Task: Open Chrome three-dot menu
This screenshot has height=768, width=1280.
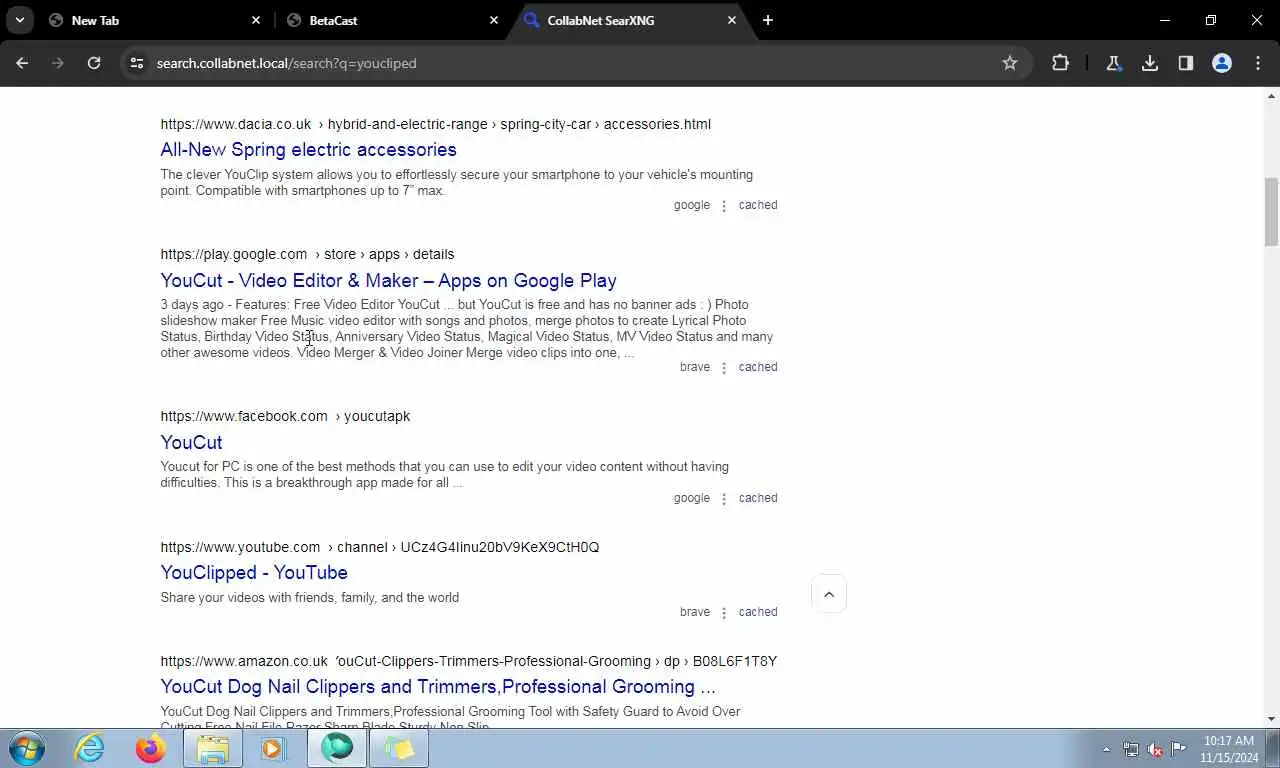Action: point(1258,63)
